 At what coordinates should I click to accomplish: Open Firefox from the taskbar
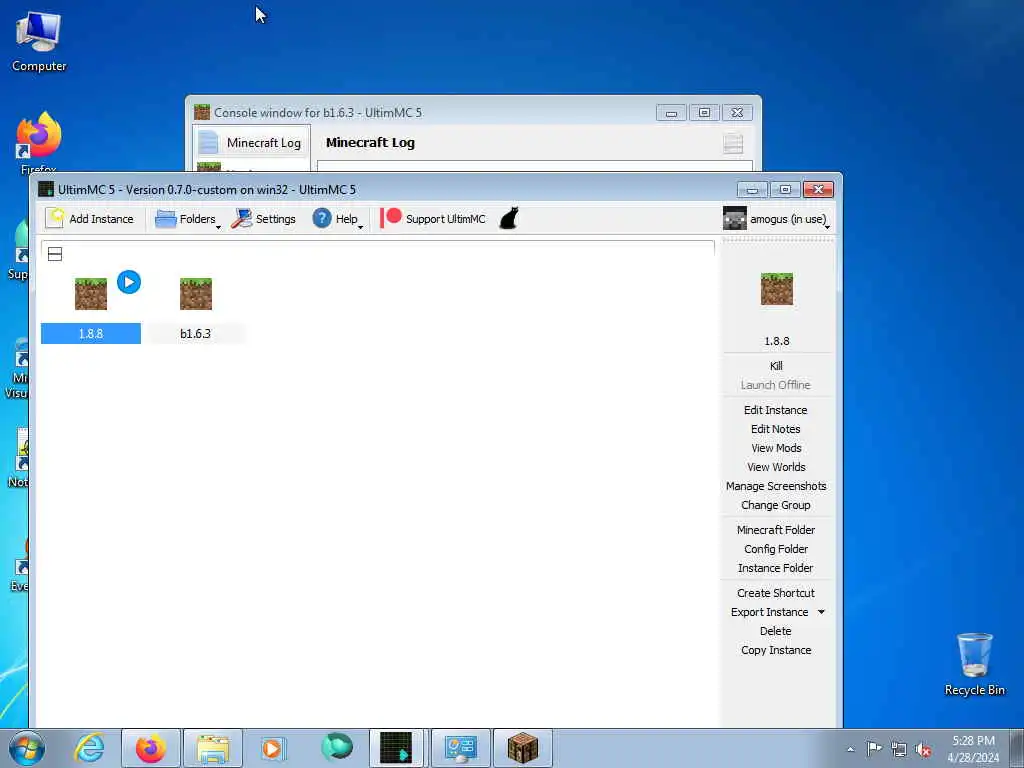click(151, 748)
